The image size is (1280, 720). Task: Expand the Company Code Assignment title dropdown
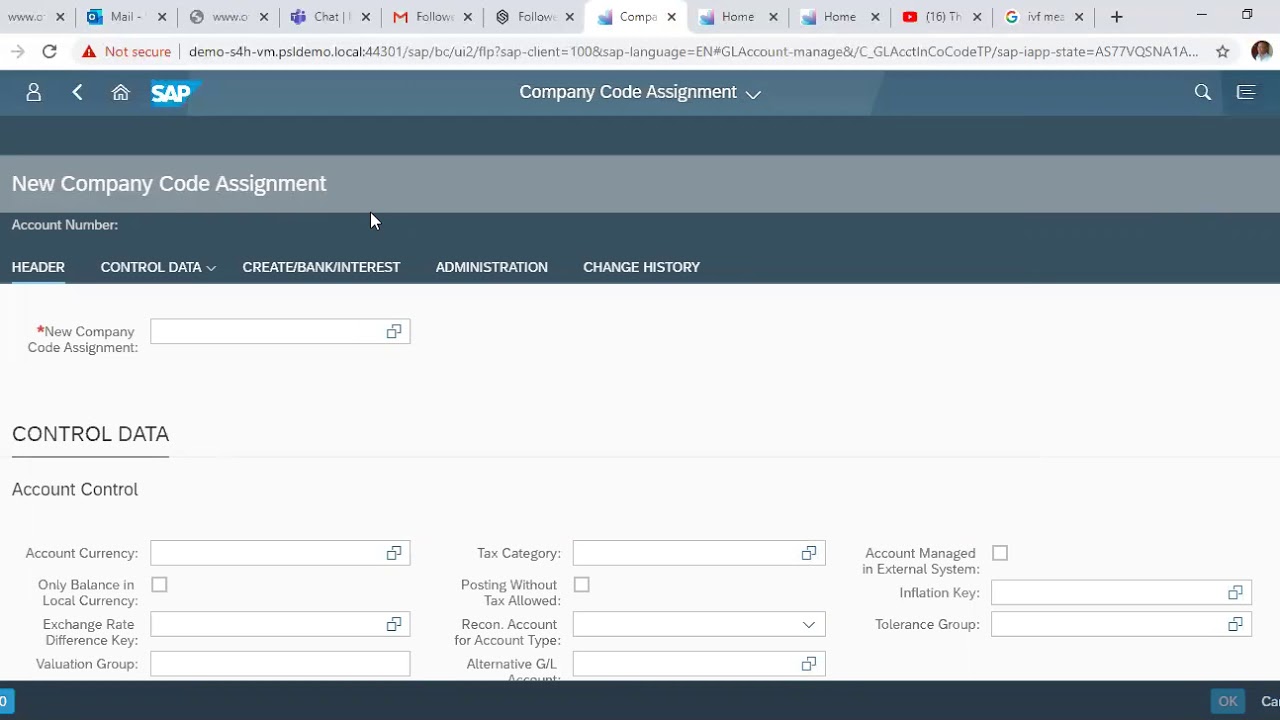(x=753, y=93)
